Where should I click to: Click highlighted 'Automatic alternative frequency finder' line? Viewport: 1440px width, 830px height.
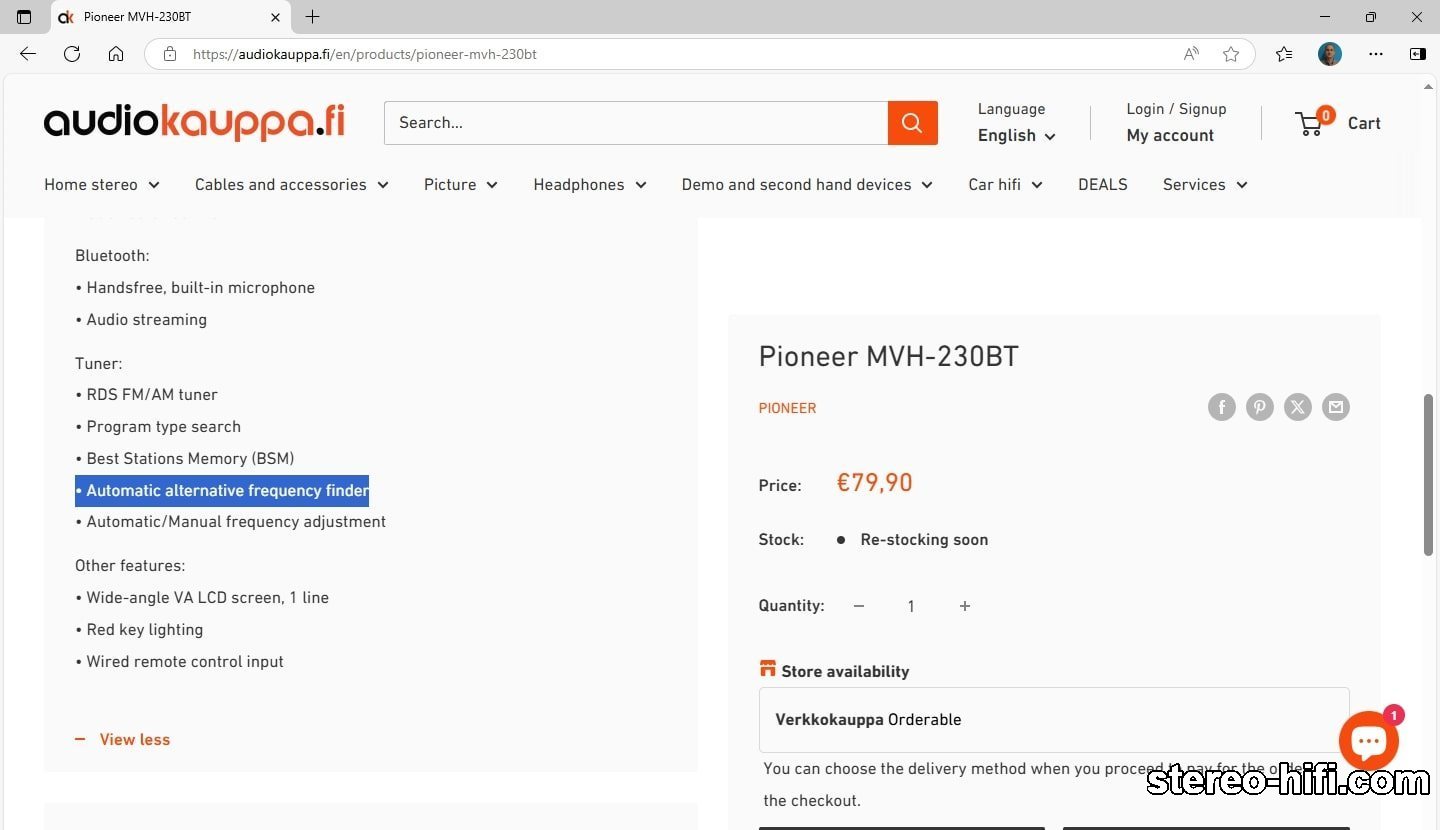(x=222, y=491)
